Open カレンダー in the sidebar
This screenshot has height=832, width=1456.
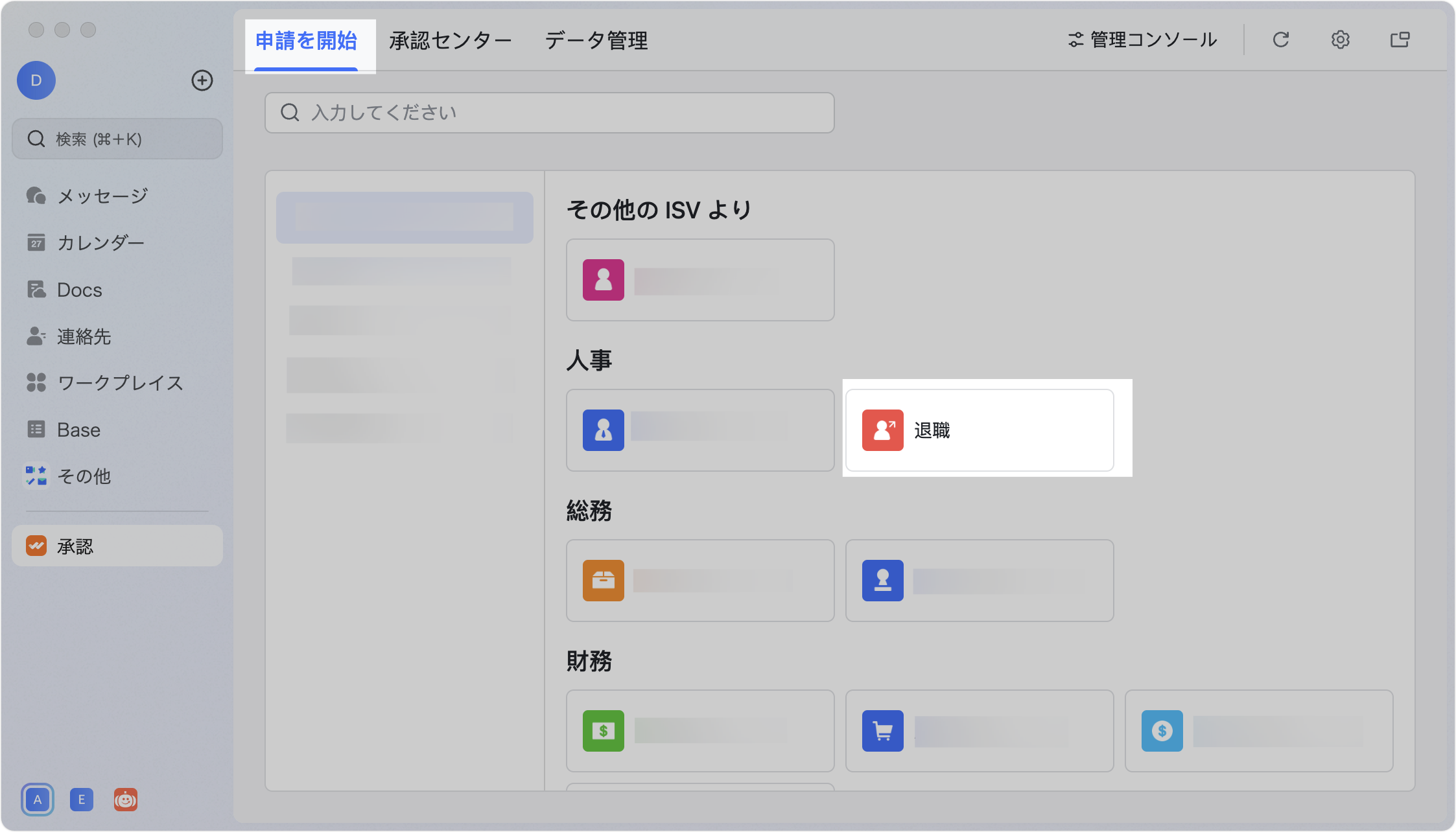click(x=117, y=243)
